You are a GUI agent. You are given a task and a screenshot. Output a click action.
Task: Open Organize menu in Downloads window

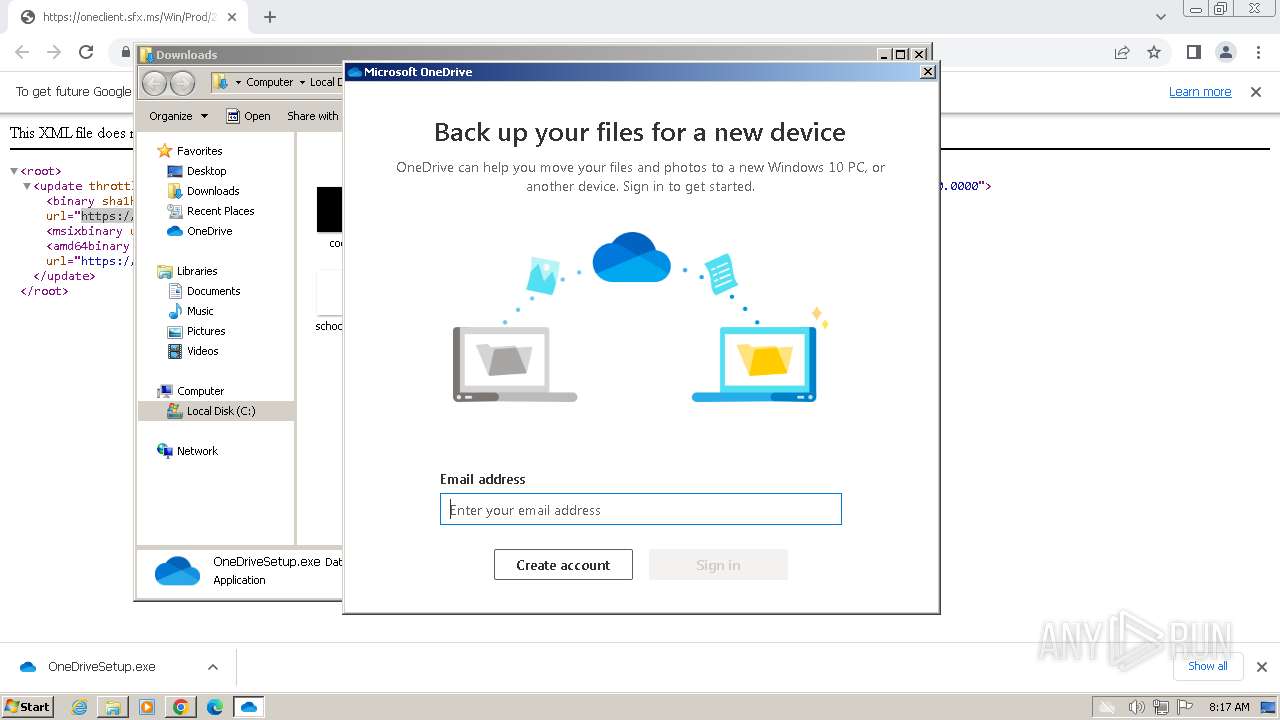coord(178,116)
